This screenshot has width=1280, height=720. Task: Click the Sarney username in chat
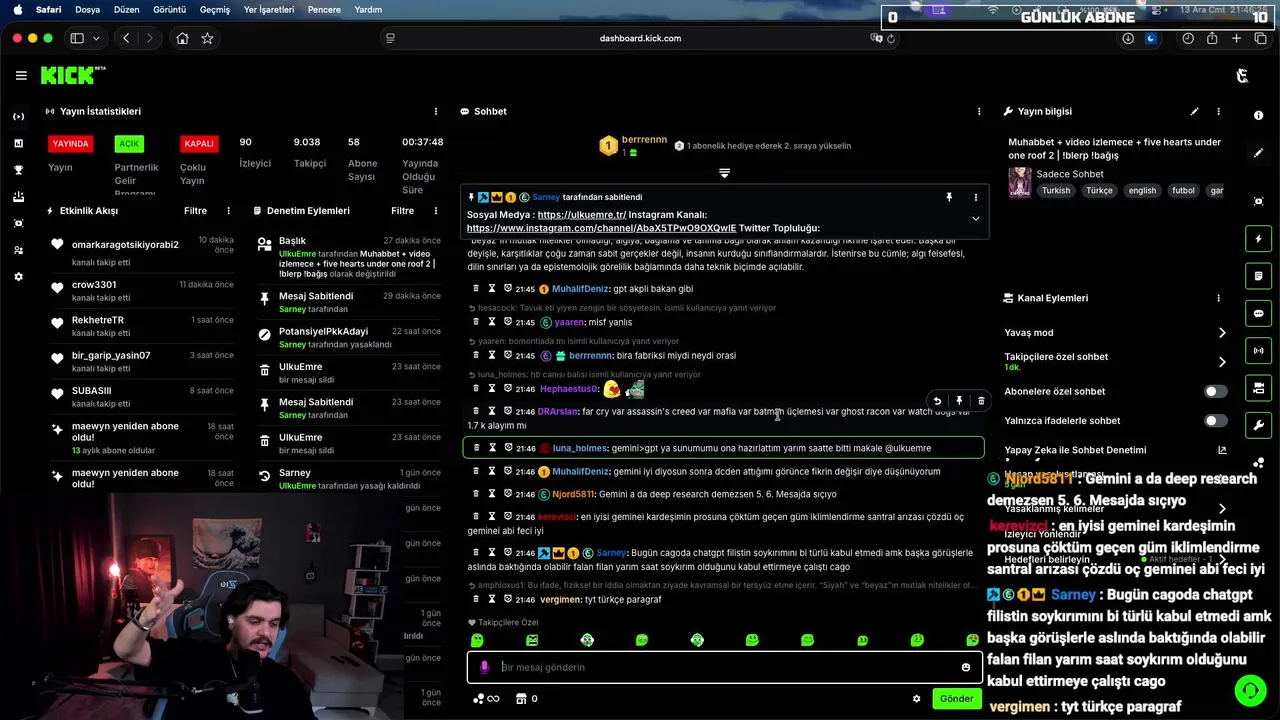click(x=611, y=553)
